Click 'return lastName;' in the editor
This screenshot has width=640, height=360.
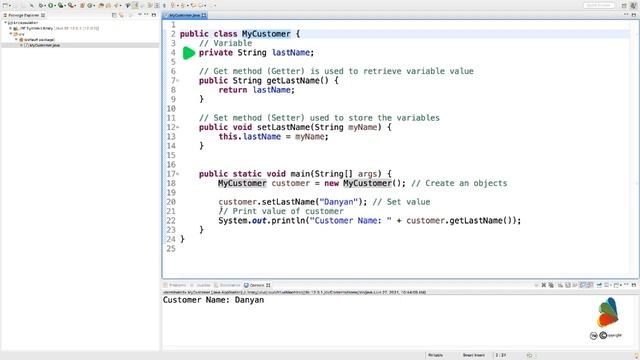(256, 90)
